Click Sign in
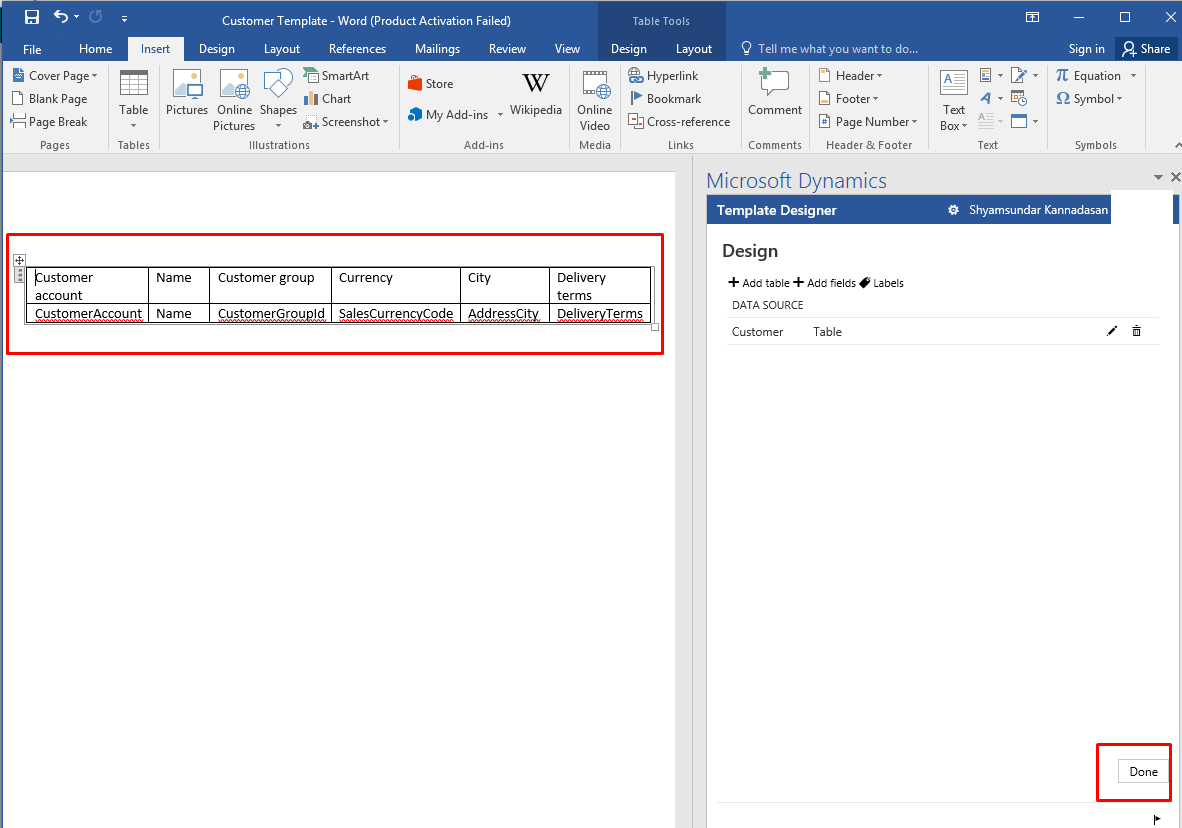Screen dimensions: 1182x828 [1086, 49]
